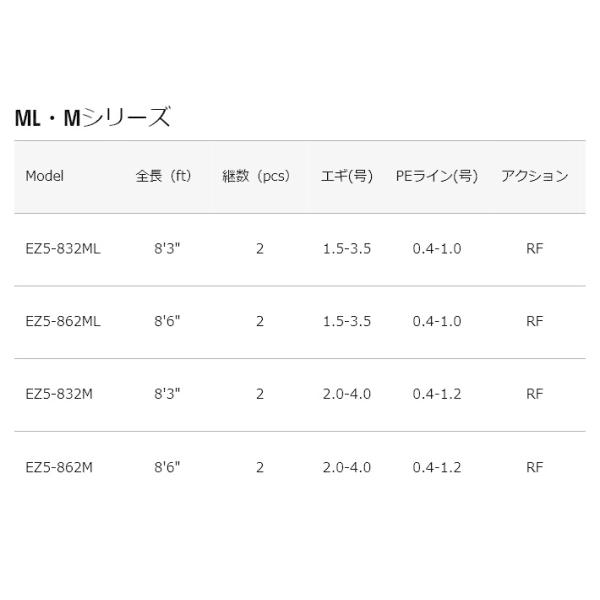The image size is (600, 600).
Task: Click the PEライン(号) column header
Action: pyautogui.click(x=437, y=176)
